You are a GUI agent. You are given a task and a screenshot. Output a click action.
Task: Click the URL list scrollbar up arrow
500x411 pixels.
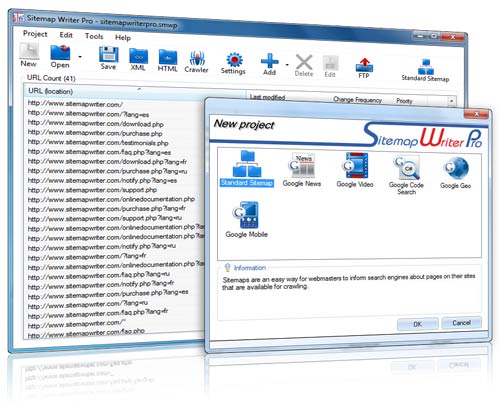tap(452, 101)
